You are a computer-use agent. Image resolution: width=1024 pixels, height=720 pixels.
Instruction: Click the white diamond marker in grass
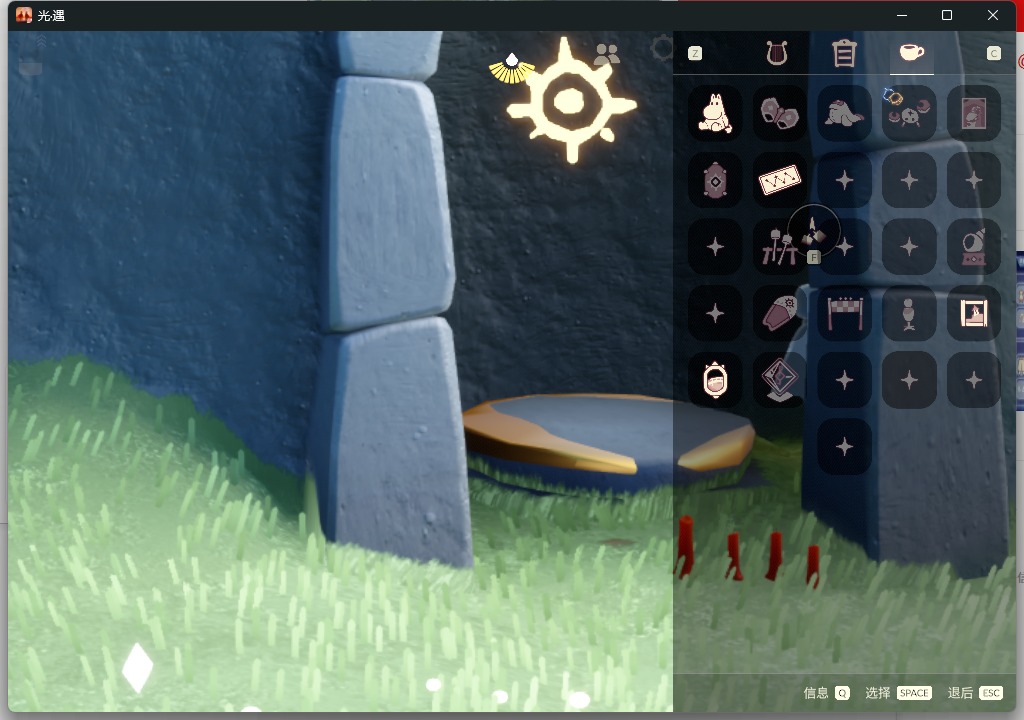[137, 667]
